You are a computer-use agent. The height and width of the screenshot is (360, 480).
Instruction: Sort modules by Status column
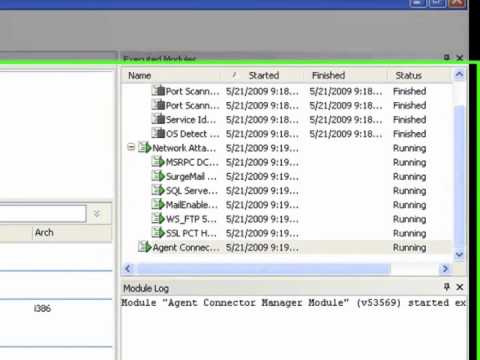(x=408, y=75)
